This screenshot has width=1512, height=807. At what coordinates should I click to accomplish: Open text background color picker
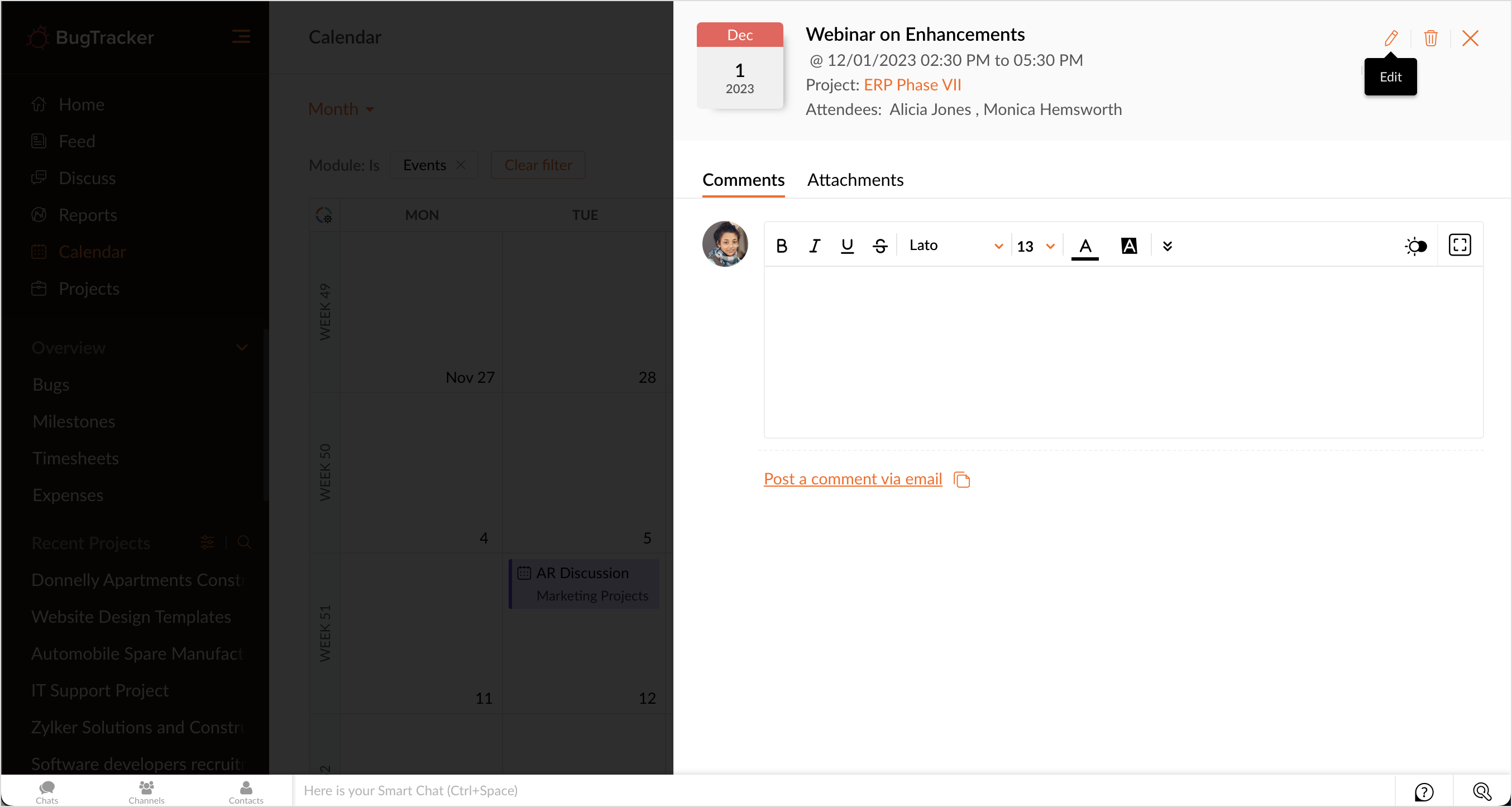[x=1129, y=246]
